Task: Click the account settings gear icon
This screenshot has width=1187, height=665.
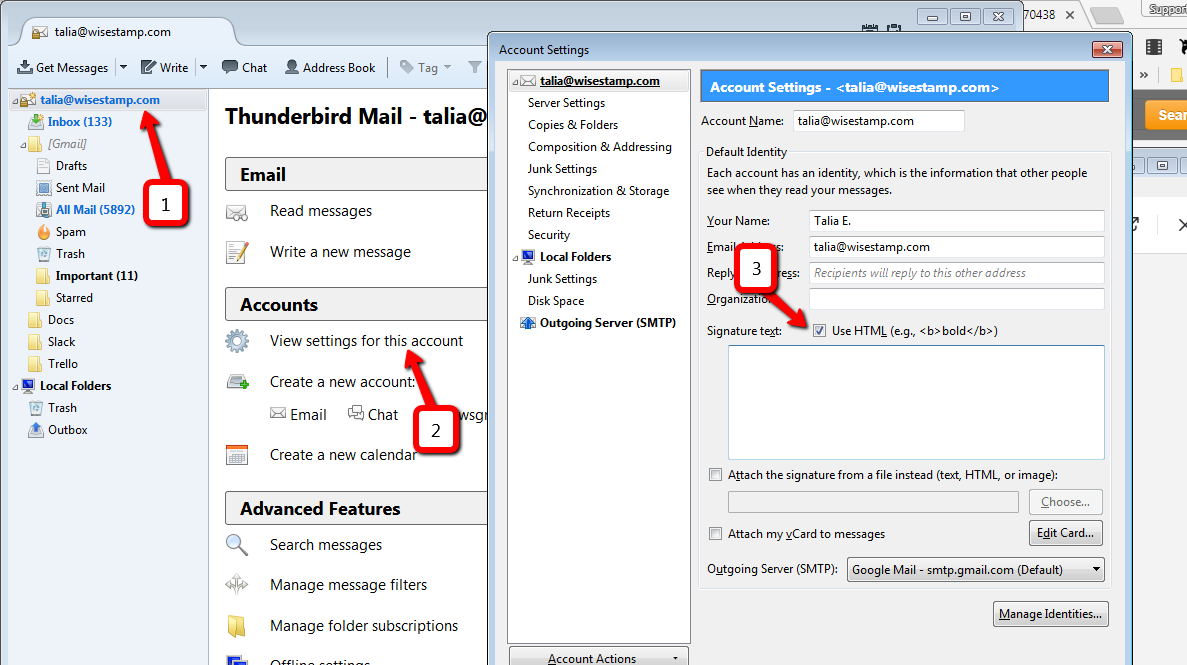Action: 237,341
